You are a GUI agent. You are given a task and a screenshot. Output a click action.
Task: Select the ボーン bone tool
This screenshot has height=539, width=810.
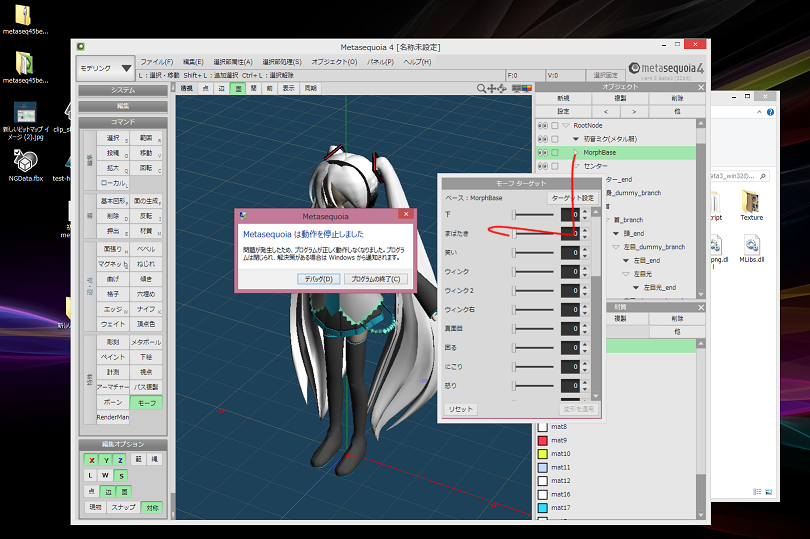click(113, 402)
